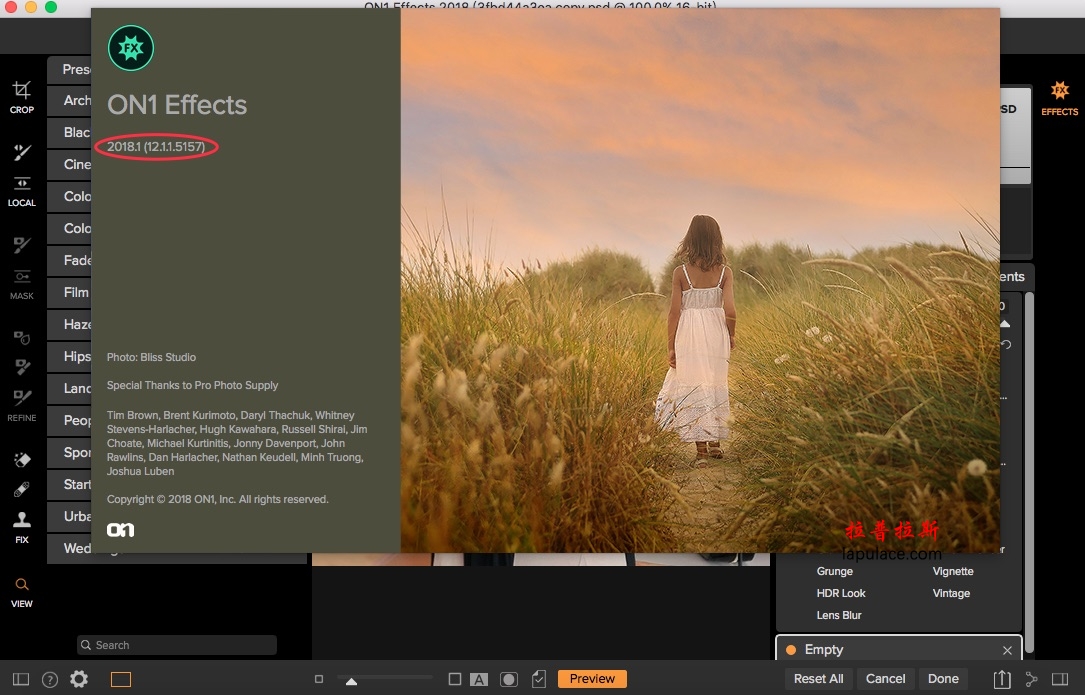Select the Local adjustable gradient icon
The height and width of the screenshot is (695, 1085).
point(21,183)
